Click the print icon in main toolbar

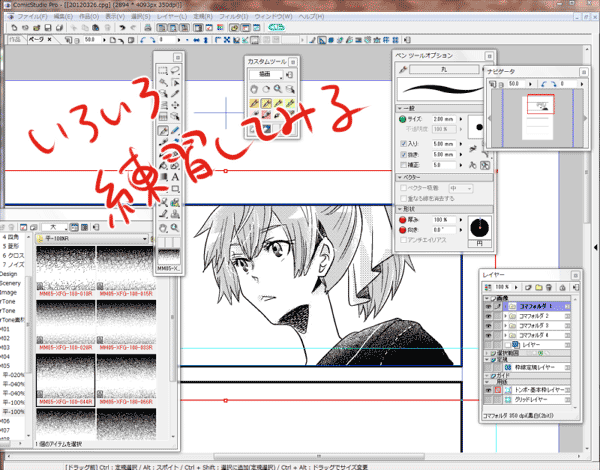coord(148,28)
